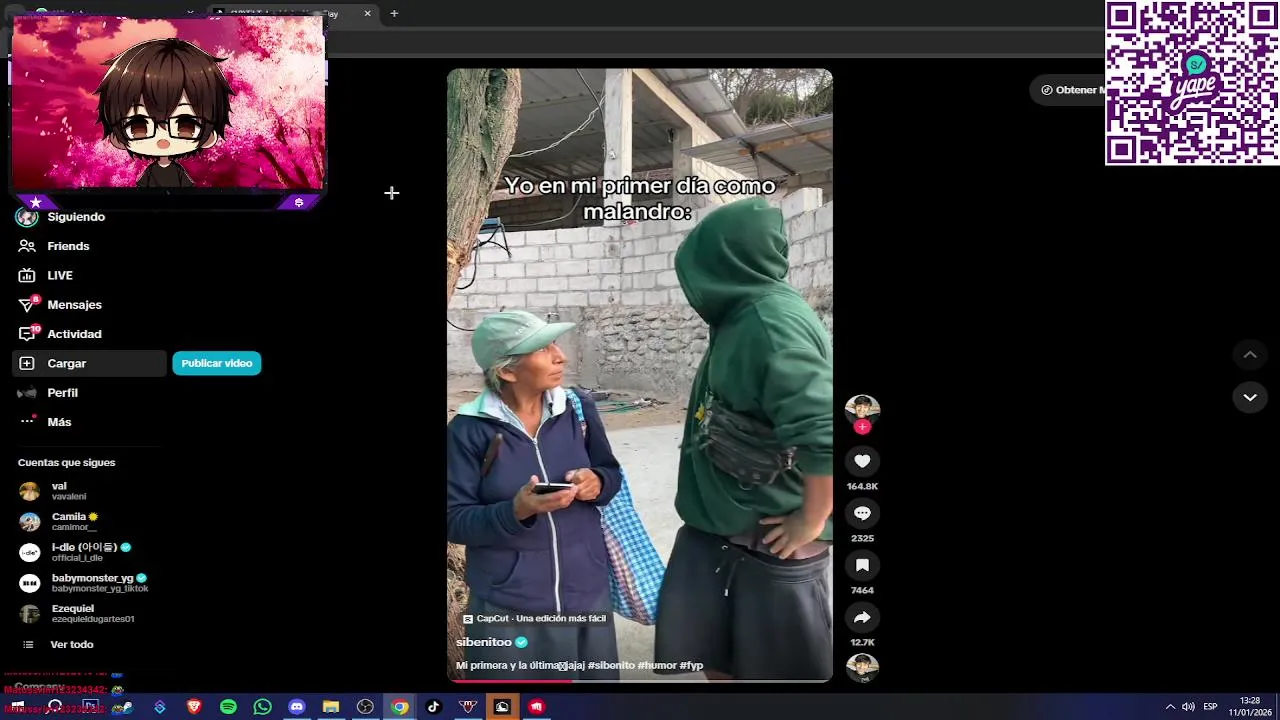Open the CapCut edición más fácil link
Viewport: 1280px width, 720px height.
[x=534, y=619]
